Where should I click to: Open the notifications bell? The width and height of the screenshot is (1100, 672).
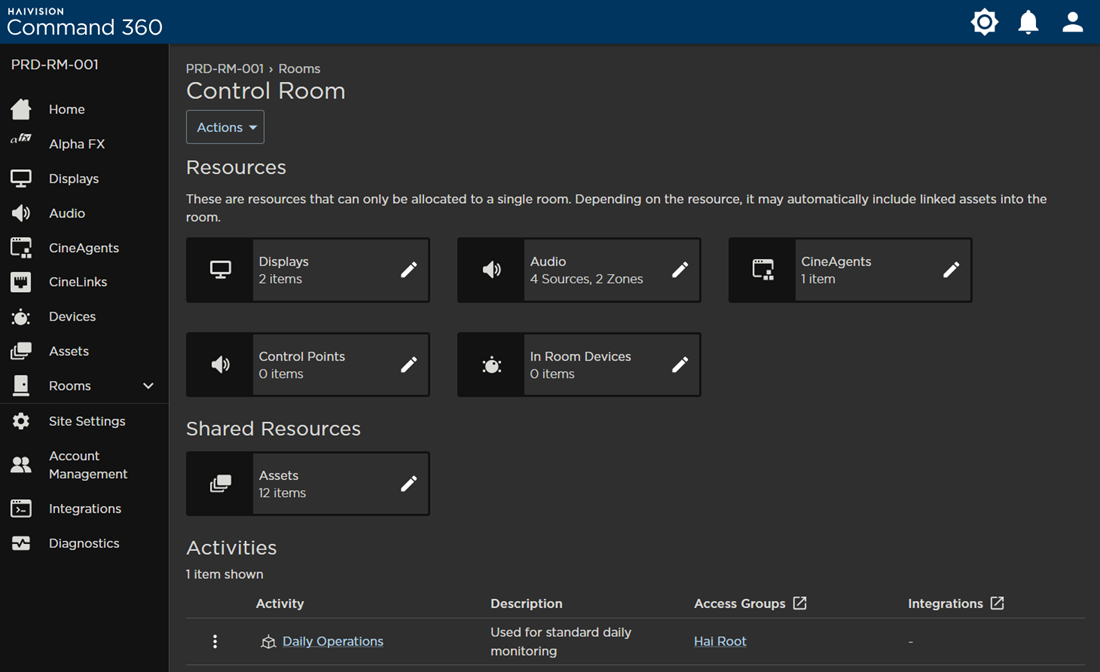pyautogui.click(x=1028, y=22)
